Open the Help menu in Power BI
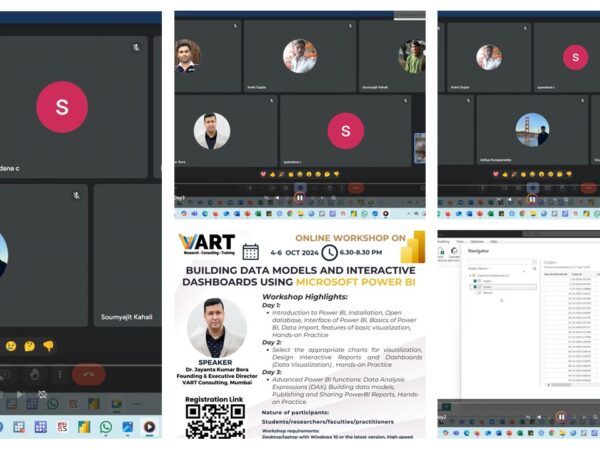600x450 pixels. pyautogui.click(x=494, y=241)
